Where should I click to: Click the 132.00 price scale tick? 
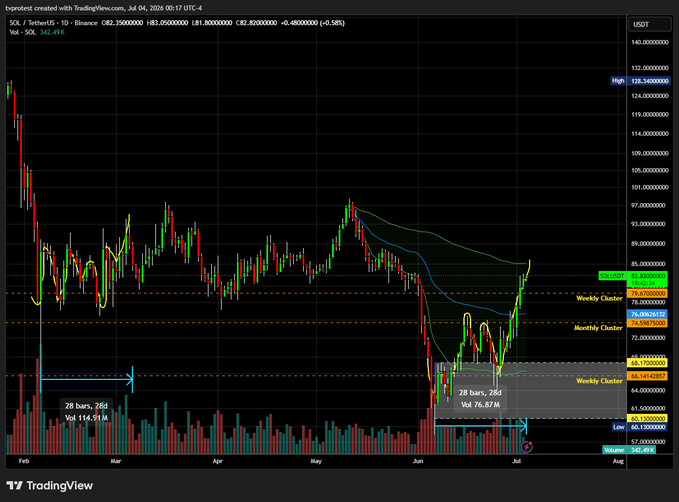pos(650,68)
